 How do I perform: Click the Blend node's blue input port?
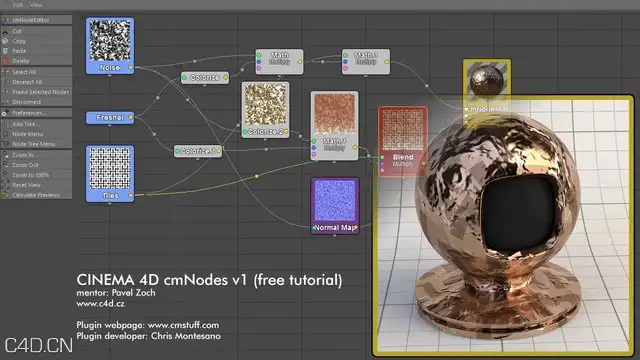click(382, 164)
